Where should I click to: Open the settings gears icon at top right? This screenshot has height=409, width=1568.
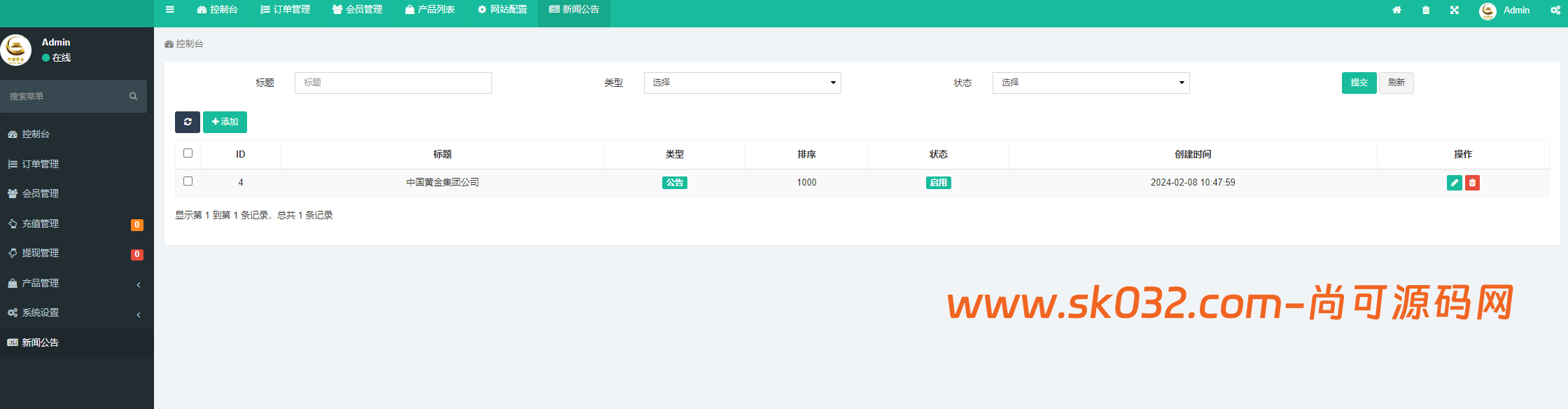tap(1555, 10)
